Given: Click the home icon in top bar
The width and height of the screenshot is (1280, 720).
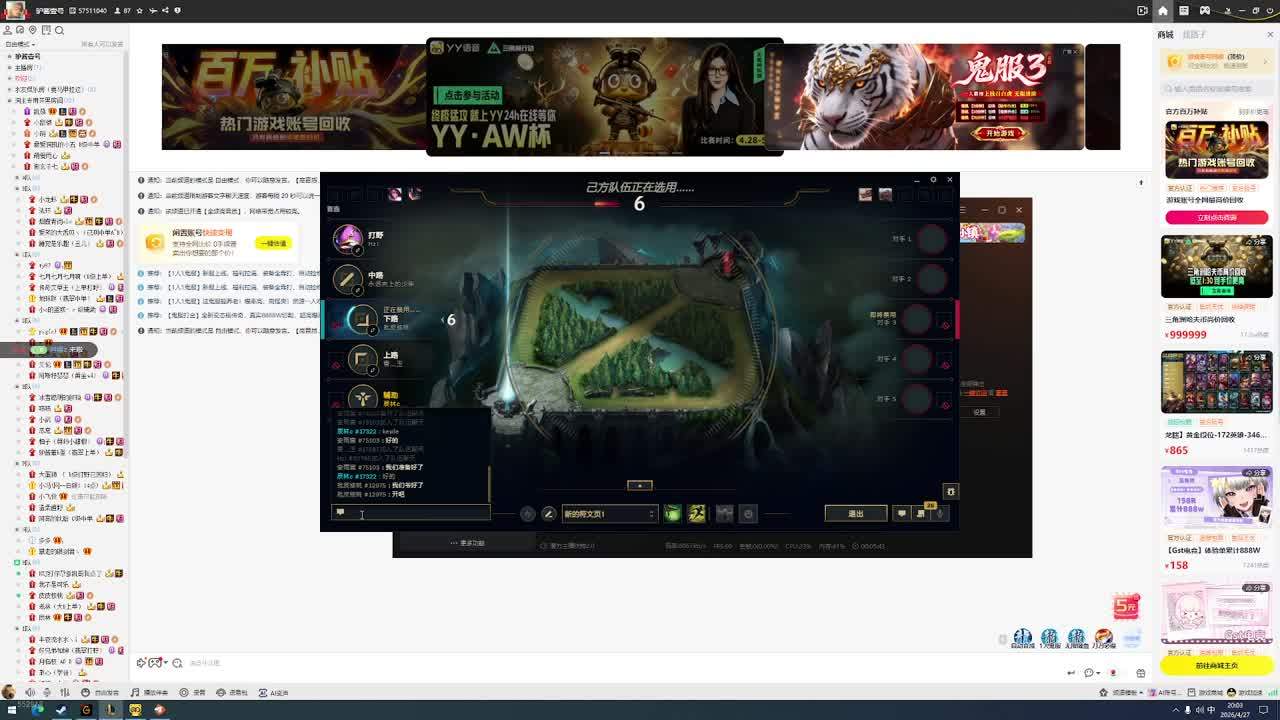Looking at the screenshot, I should point(1163,10).
